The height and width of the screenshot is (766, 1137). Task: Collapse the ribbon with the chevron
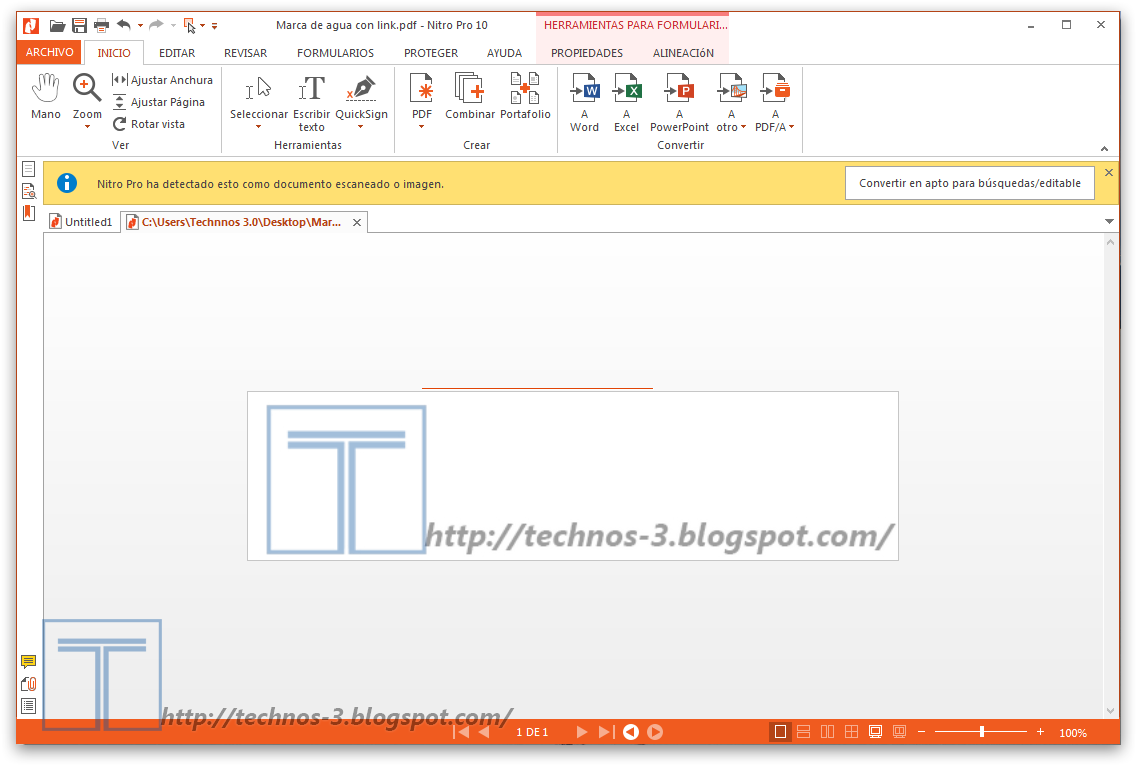coord(1104,148)
